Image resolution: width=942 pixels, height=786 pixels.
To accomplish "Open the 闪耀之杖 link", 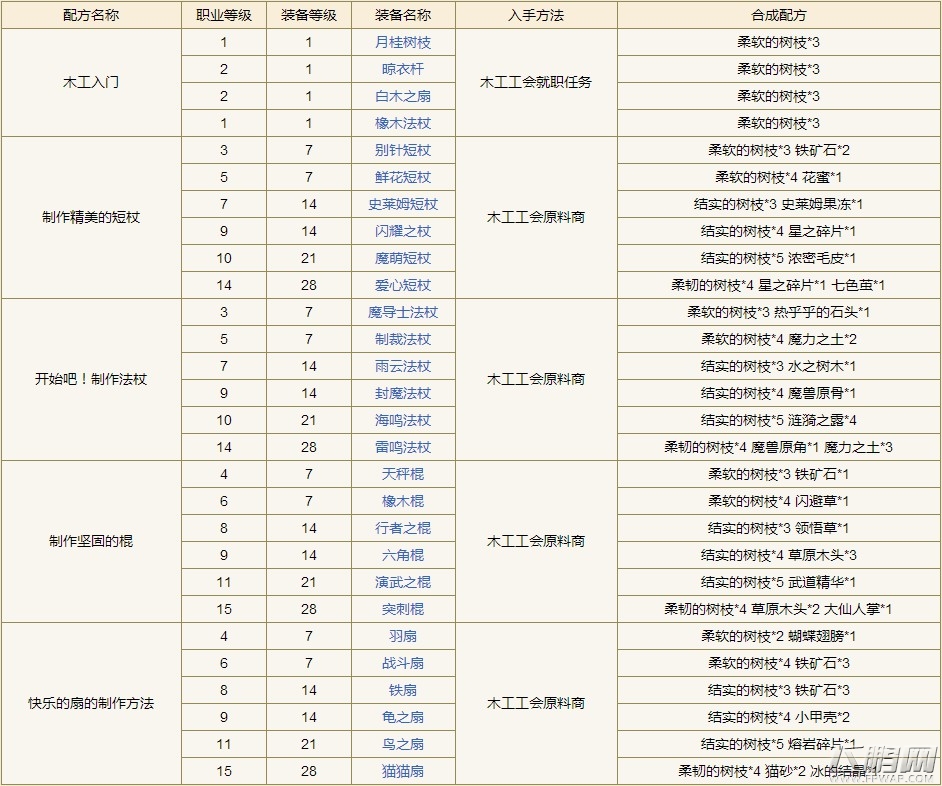I will pyautogui.click(x=403, y=232).
